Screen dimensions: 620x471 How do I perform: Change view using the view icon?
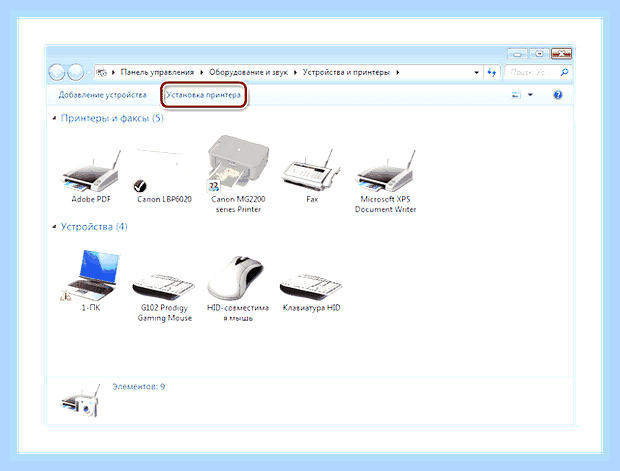click(x=516, y=95)
